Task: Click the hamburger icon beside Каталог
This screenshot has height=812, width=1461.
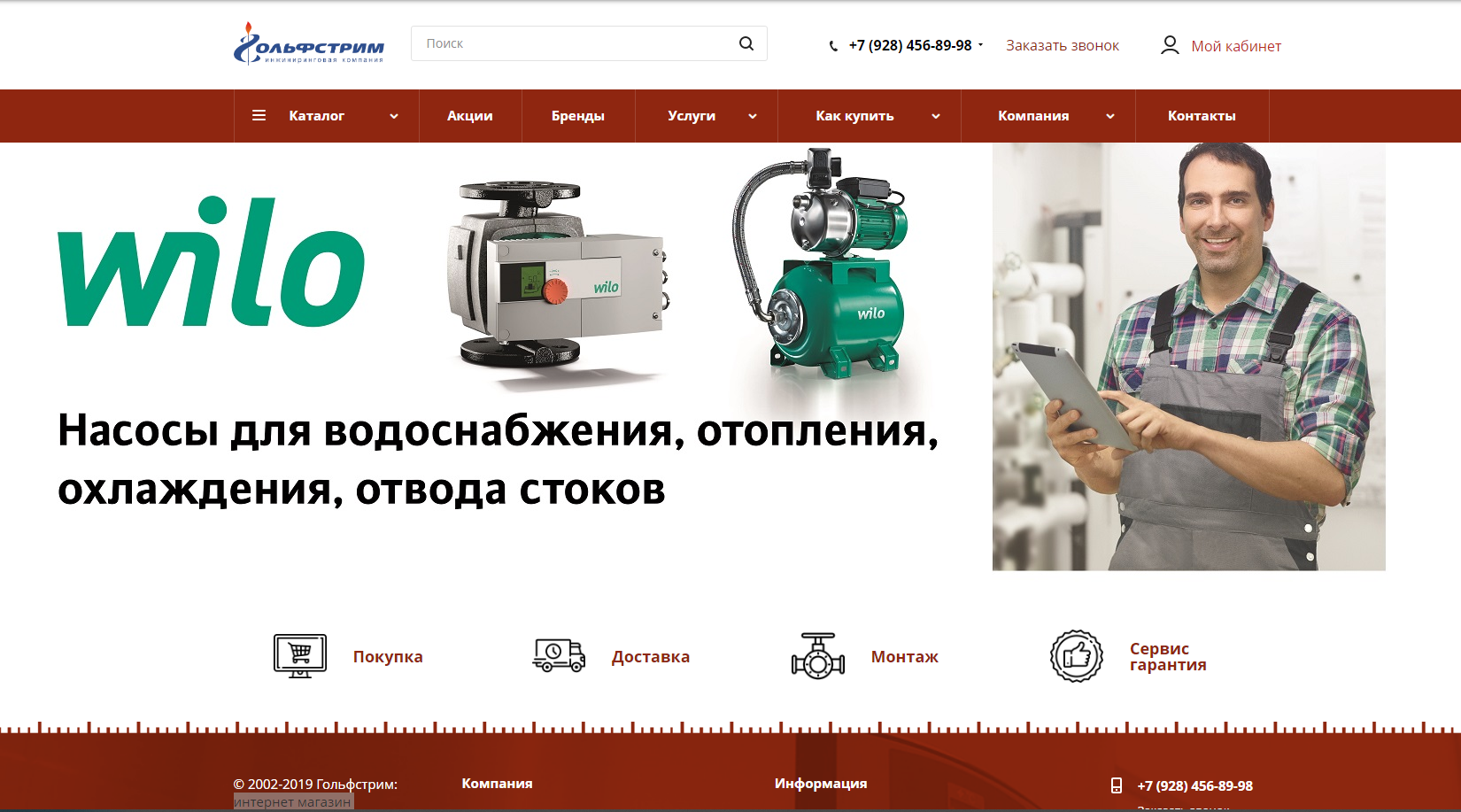Action: (x=259, y=115)
